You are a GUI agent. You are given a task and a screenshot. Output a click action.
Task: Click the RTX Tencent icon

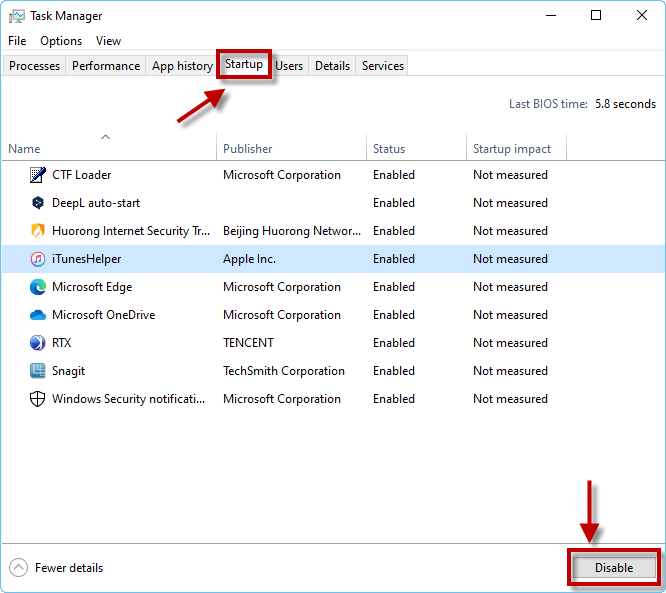click(38, 343)
